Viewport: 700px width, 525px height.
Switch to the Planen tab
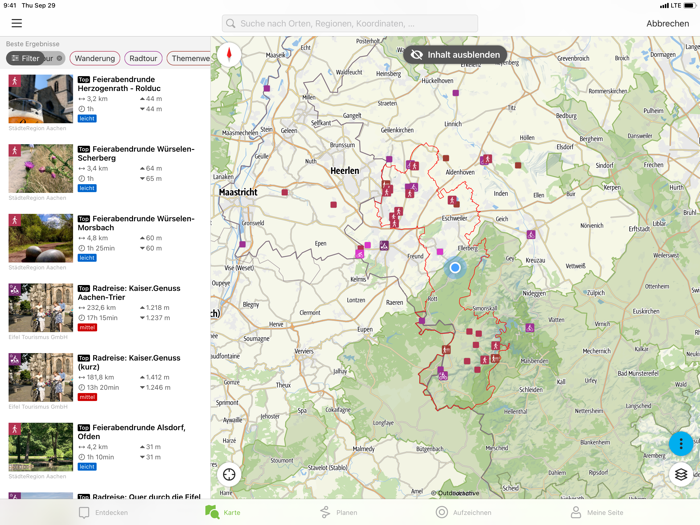pyautogui.click(x=338, y=512)
